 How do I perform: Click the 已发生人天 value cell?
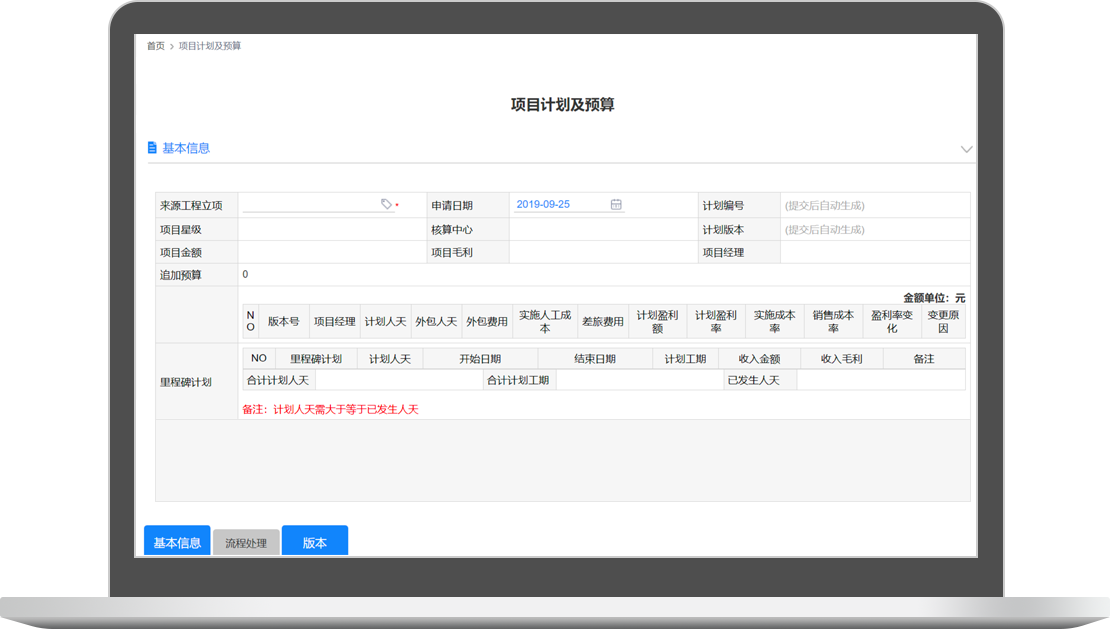880,380
